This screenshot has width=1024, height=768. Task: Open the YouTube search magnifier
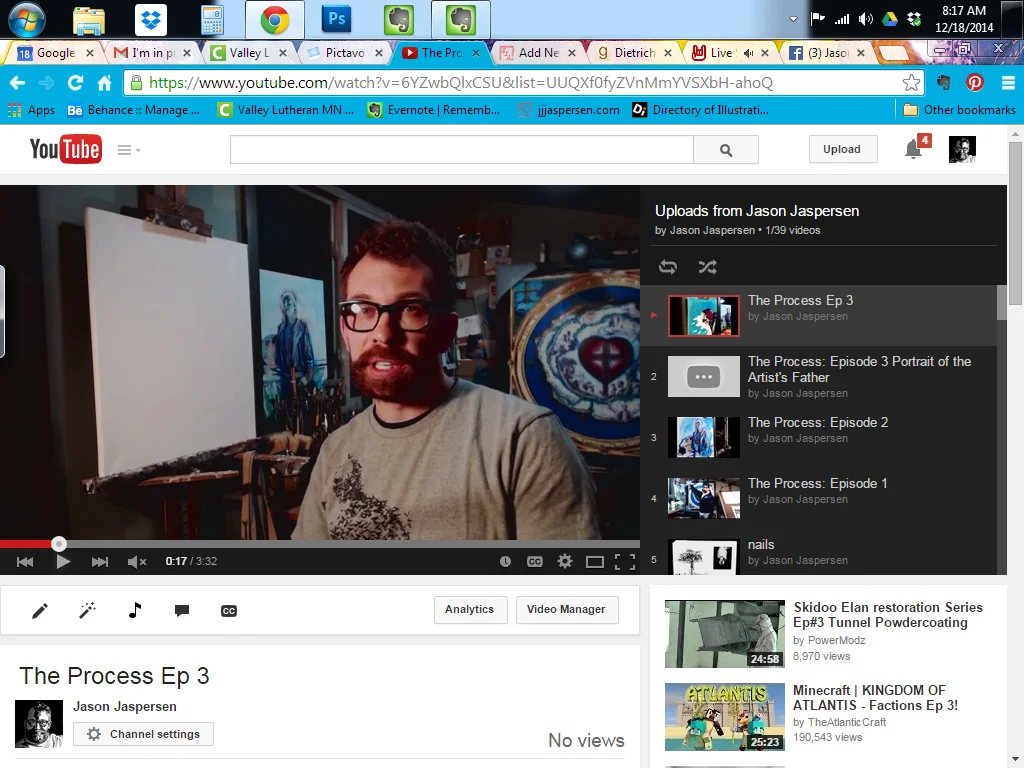click(x=726, y=149)
